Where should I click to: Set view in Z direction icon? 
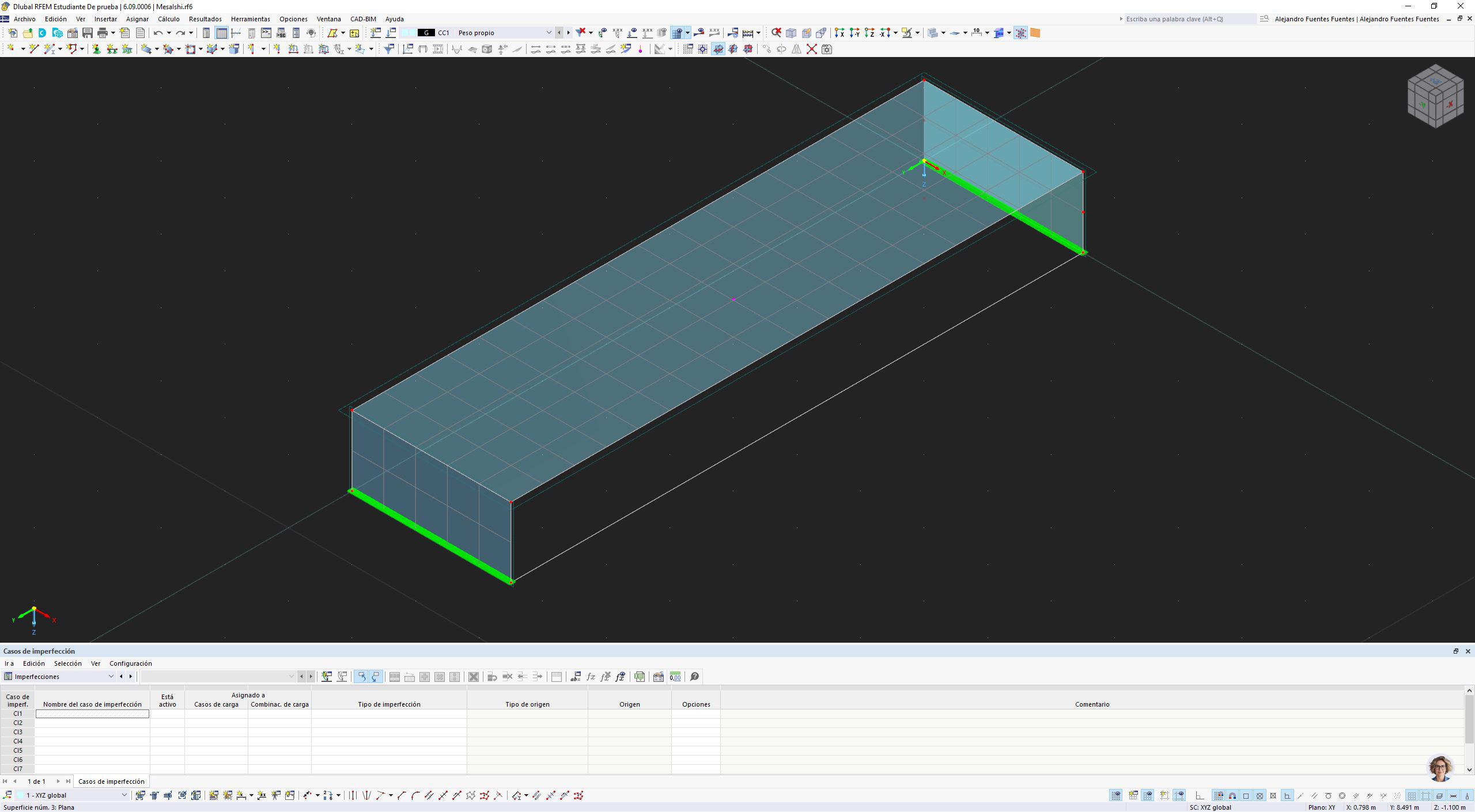pyautogui.click(x=869, y=33)
